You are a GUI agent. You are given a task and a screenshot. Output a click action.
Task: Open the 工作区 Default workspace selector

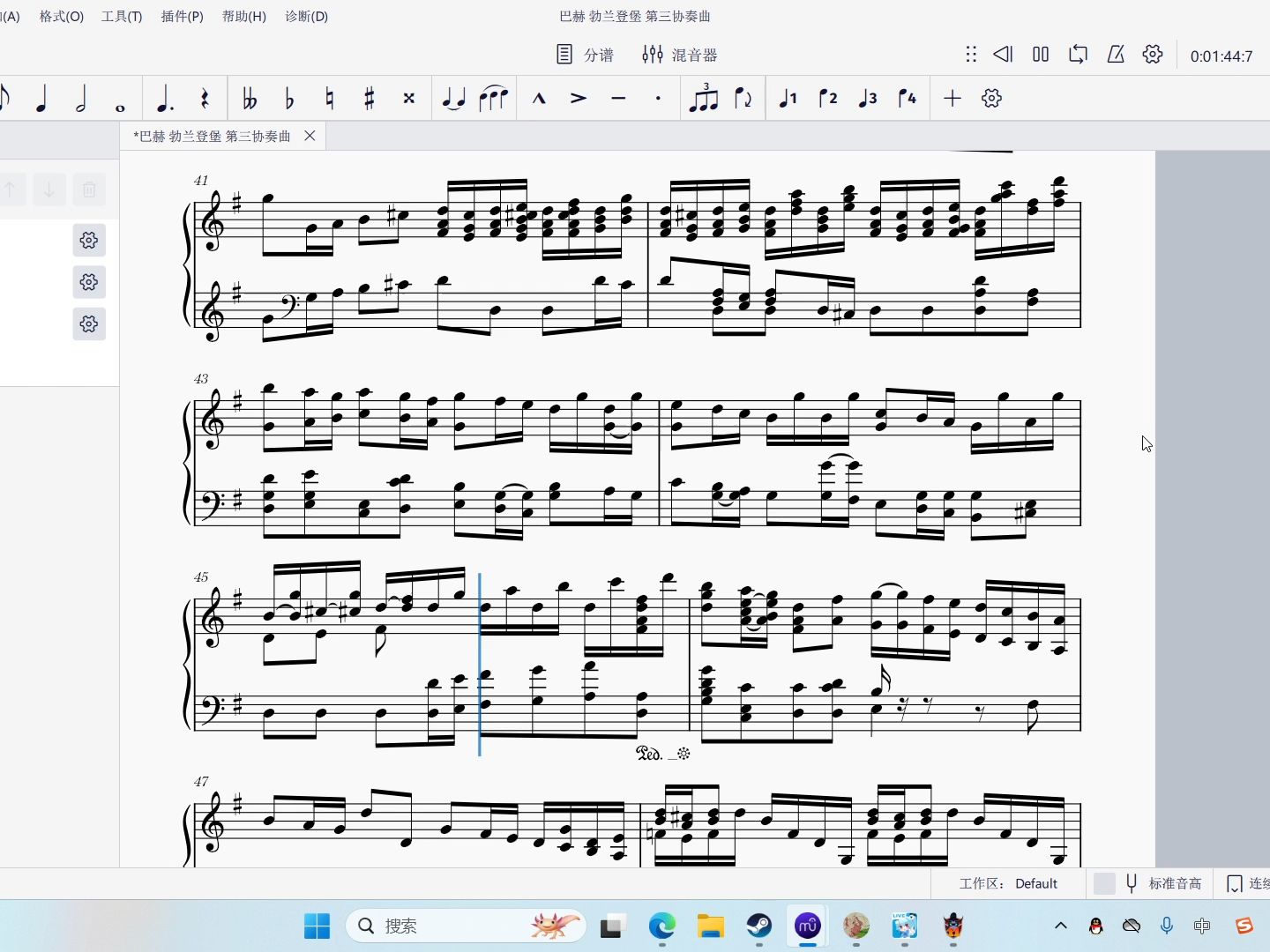[1008, 883]
